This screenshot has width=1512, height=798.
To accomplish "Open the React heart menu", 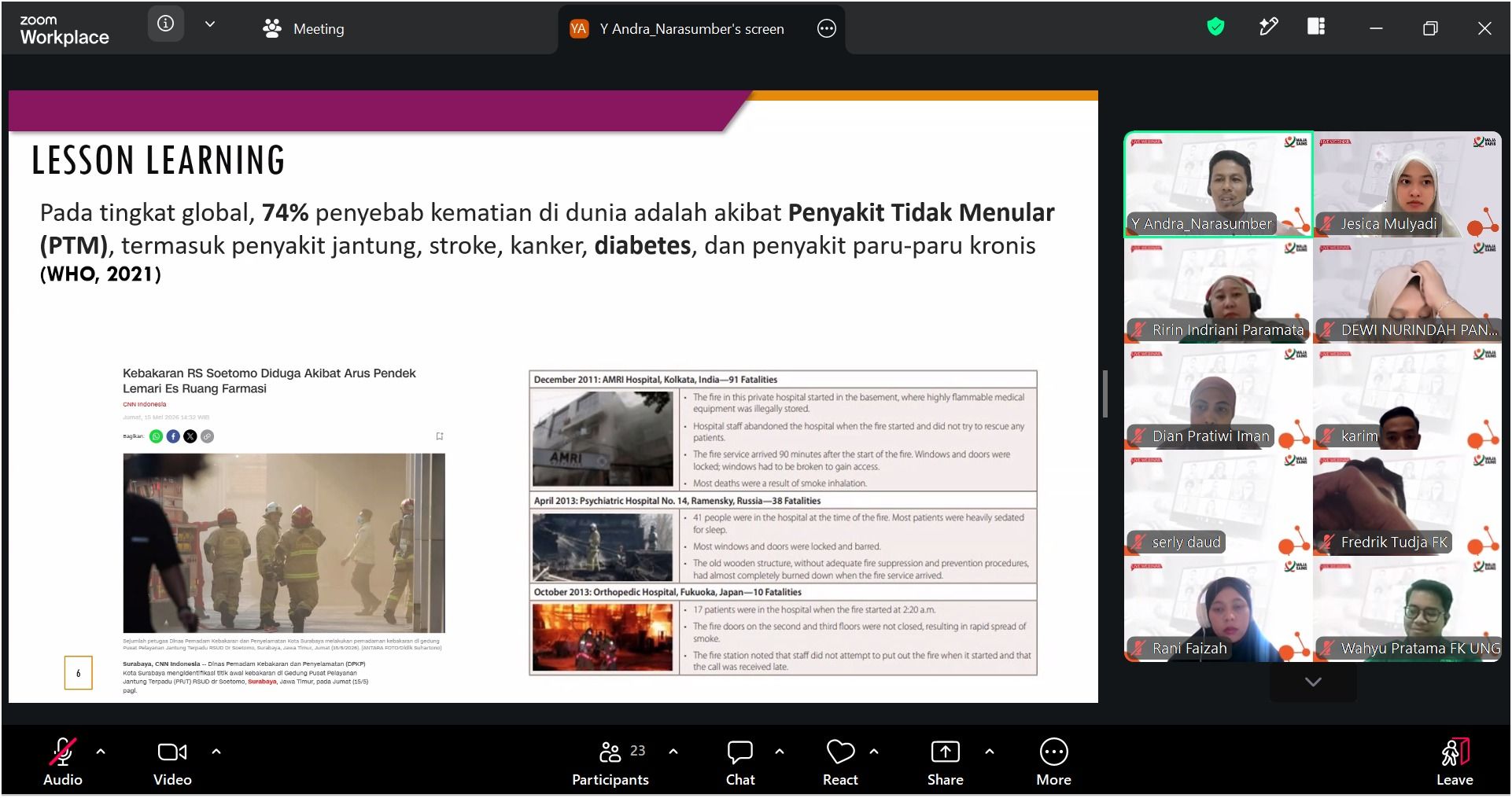I will pos(840,763).
